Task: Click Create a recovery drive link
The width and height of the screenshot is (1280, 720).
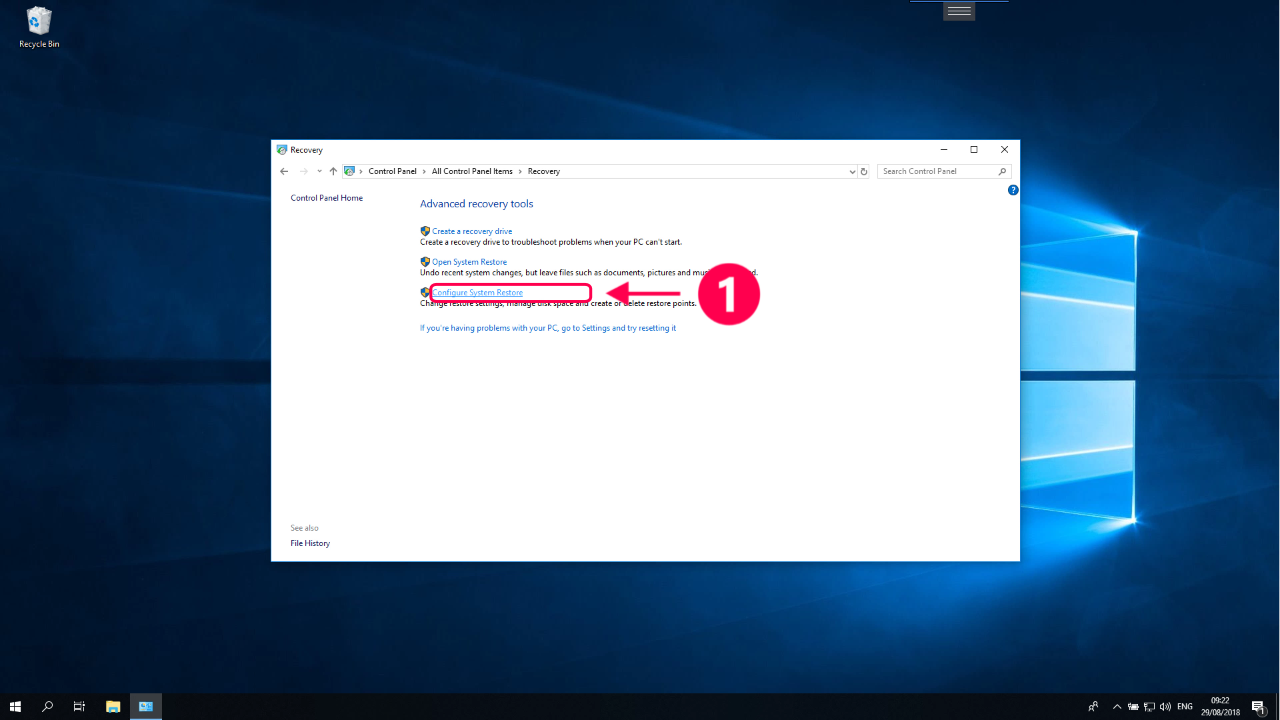Action: tap(472, 231)
